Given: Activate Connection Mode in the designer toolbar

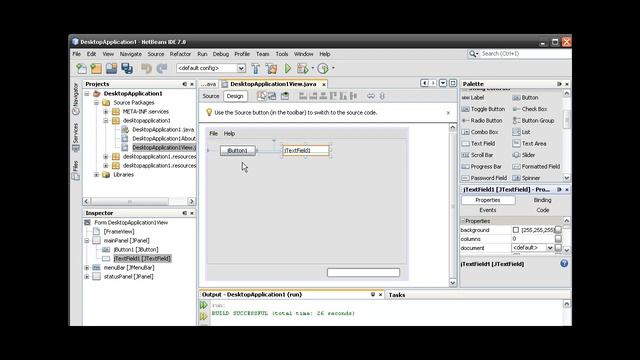Looking at the screenshot, I should click(272, 96).
